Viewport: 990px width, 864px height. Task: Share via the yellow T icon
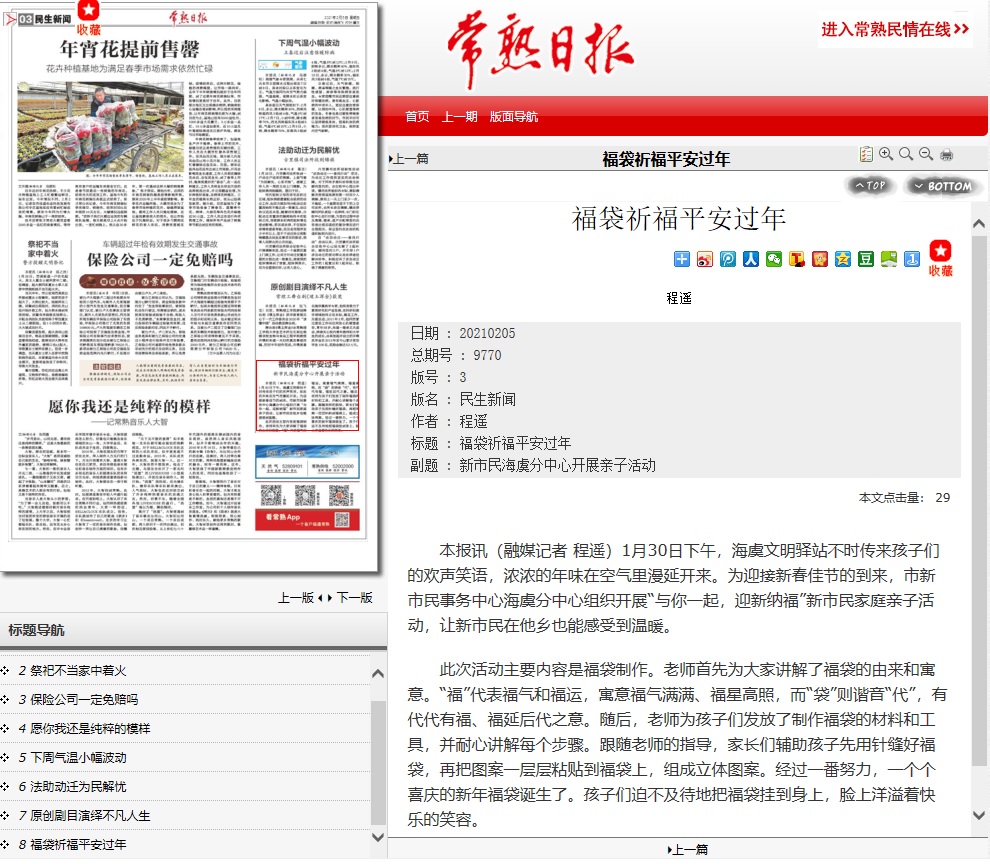point(797,259)
